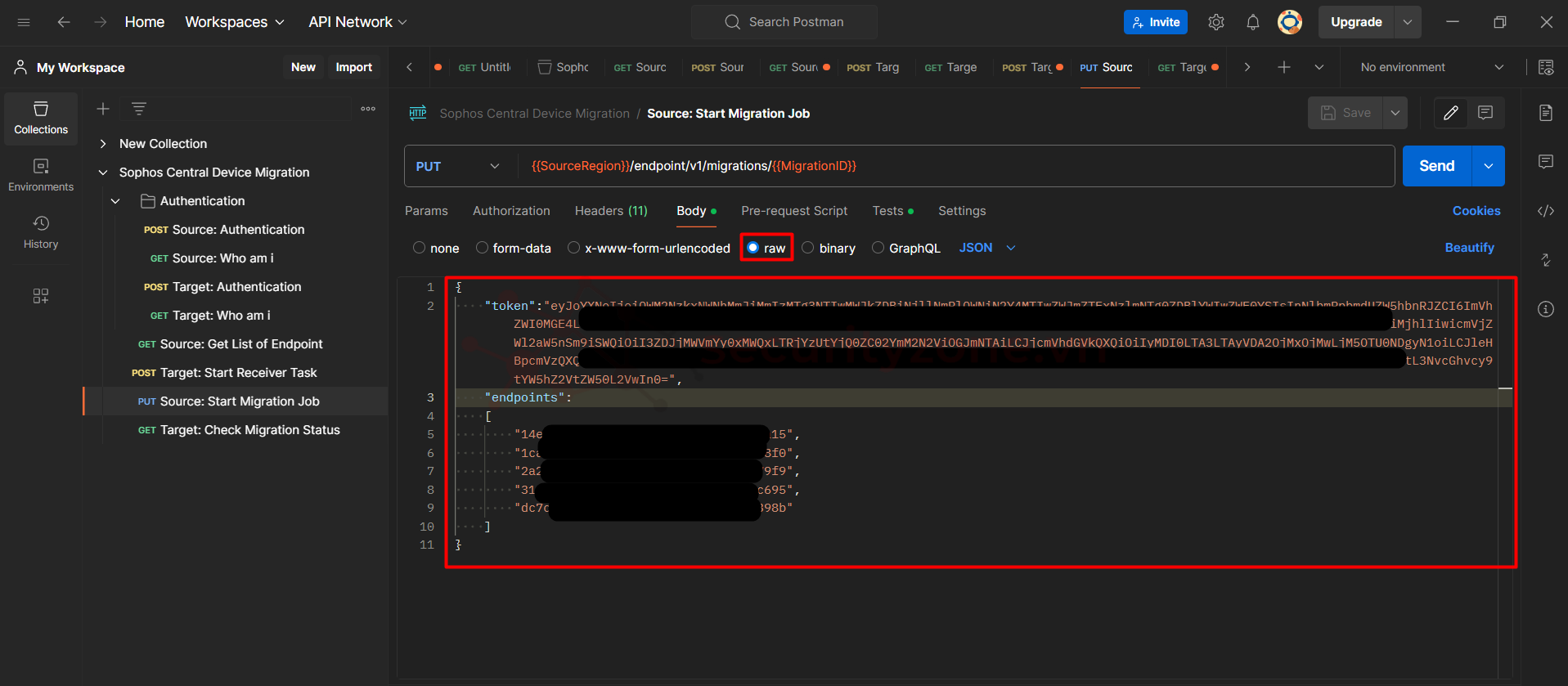Open a new request tab with plus icon

click(1284, 67)
